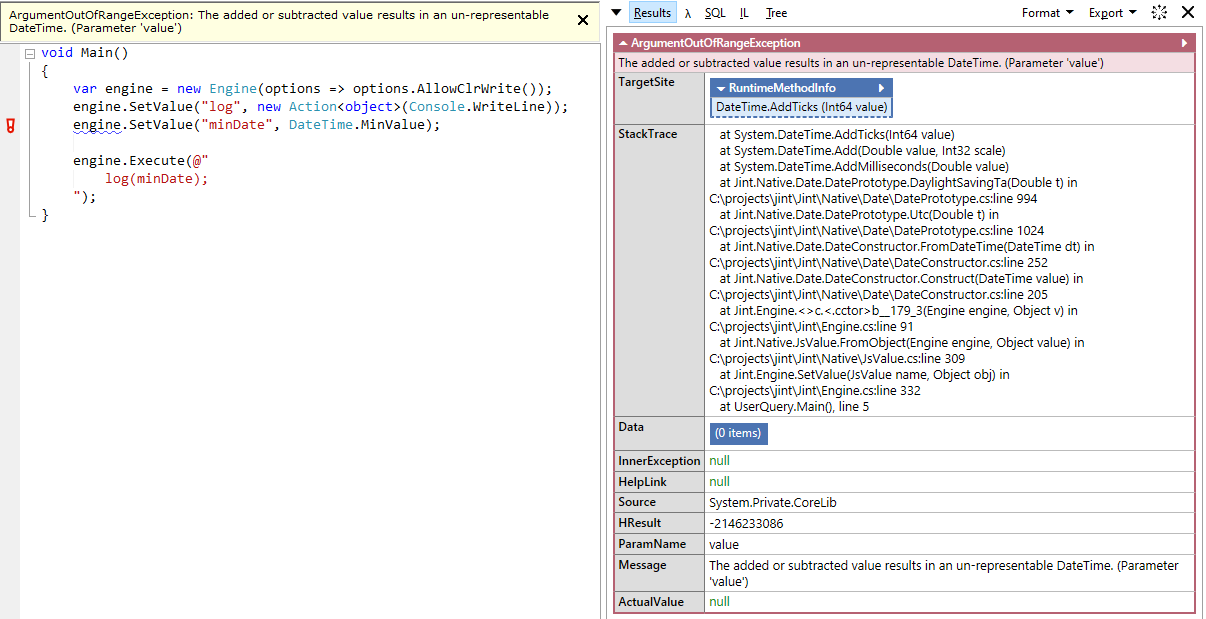Expand the (0 items) Data entry
The image size is (1206, 619).
738,433
